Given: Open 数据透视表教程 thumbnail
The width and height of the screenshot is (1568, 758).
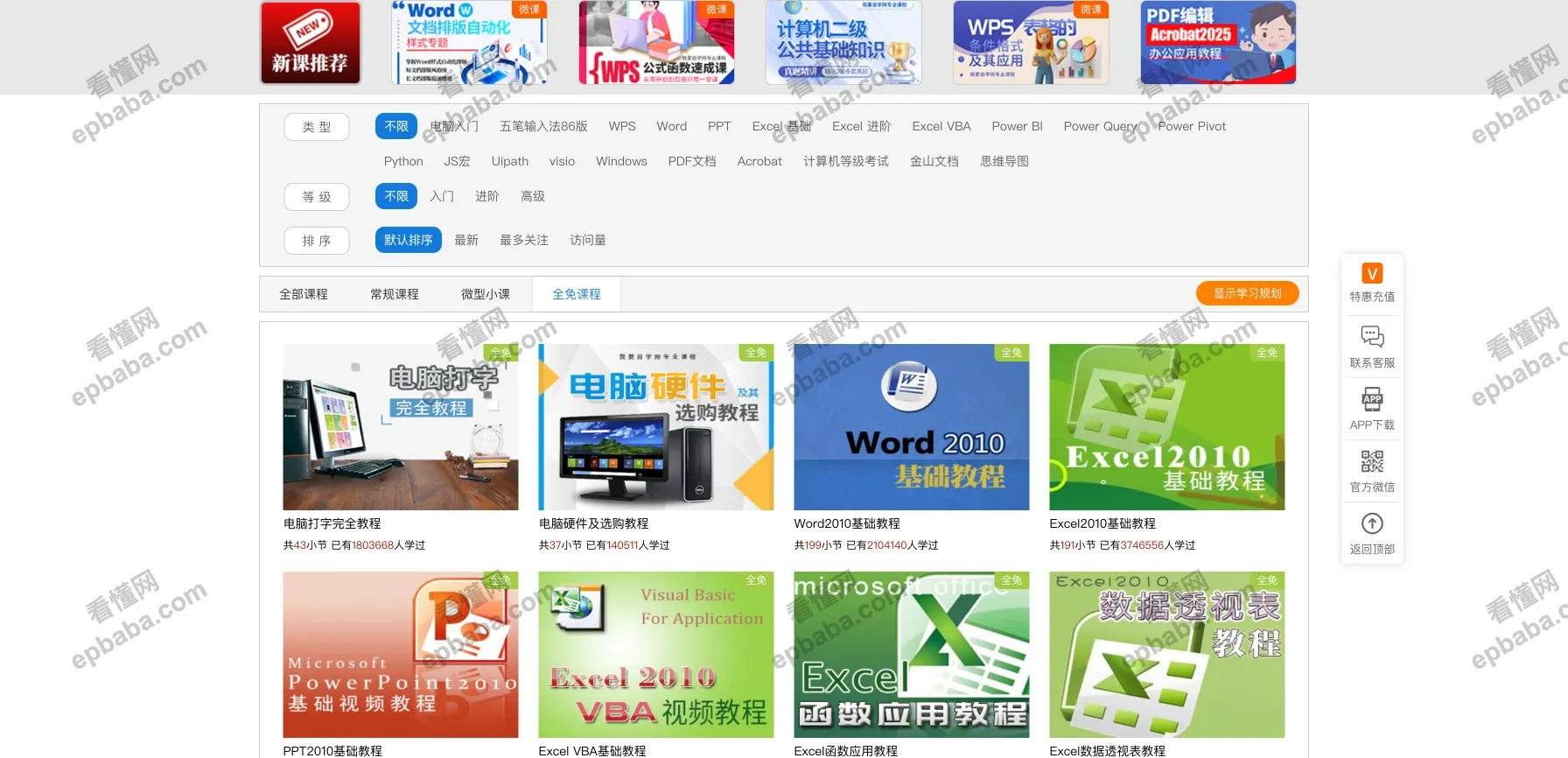Looking at the screenshot, I should point(1167,655).
